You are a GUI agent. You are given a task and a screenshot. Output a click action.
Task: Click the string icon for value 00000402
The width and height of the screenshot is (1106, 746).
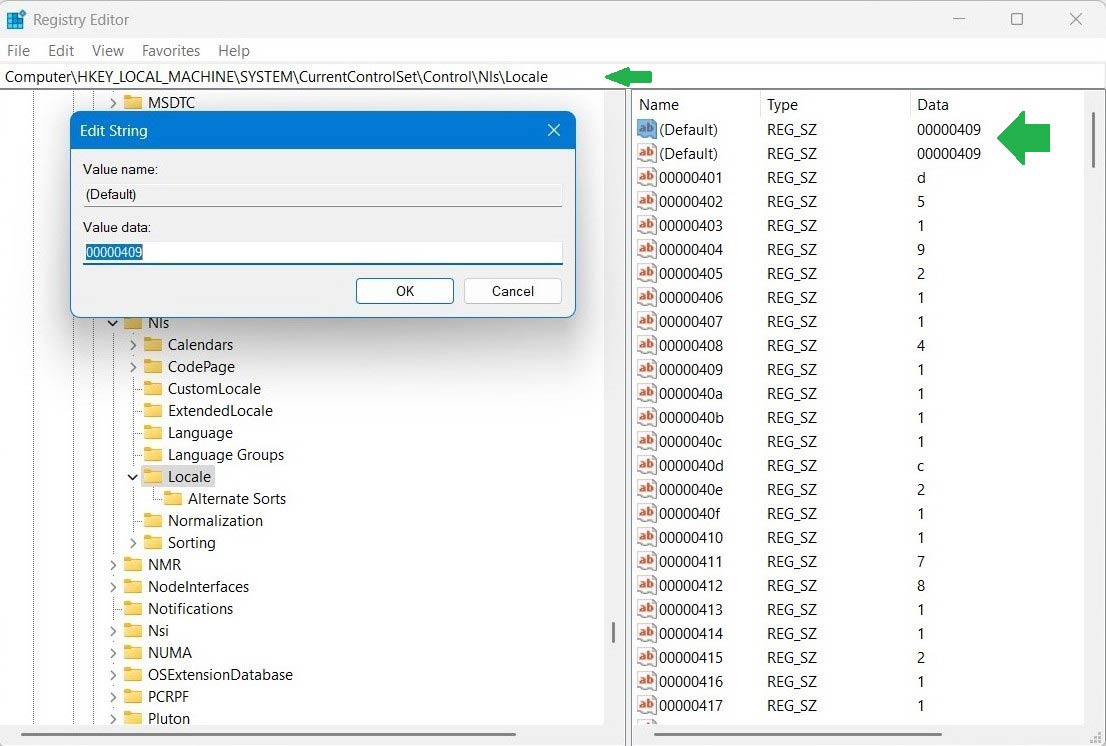[x=646, y=201]
